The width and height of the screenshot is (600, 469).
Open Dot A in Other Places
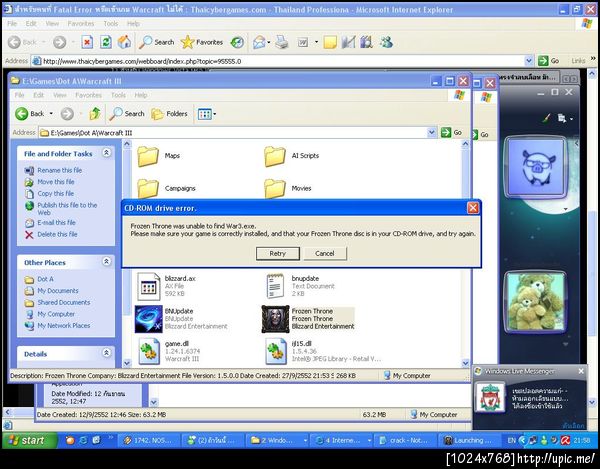coord(45,279)
